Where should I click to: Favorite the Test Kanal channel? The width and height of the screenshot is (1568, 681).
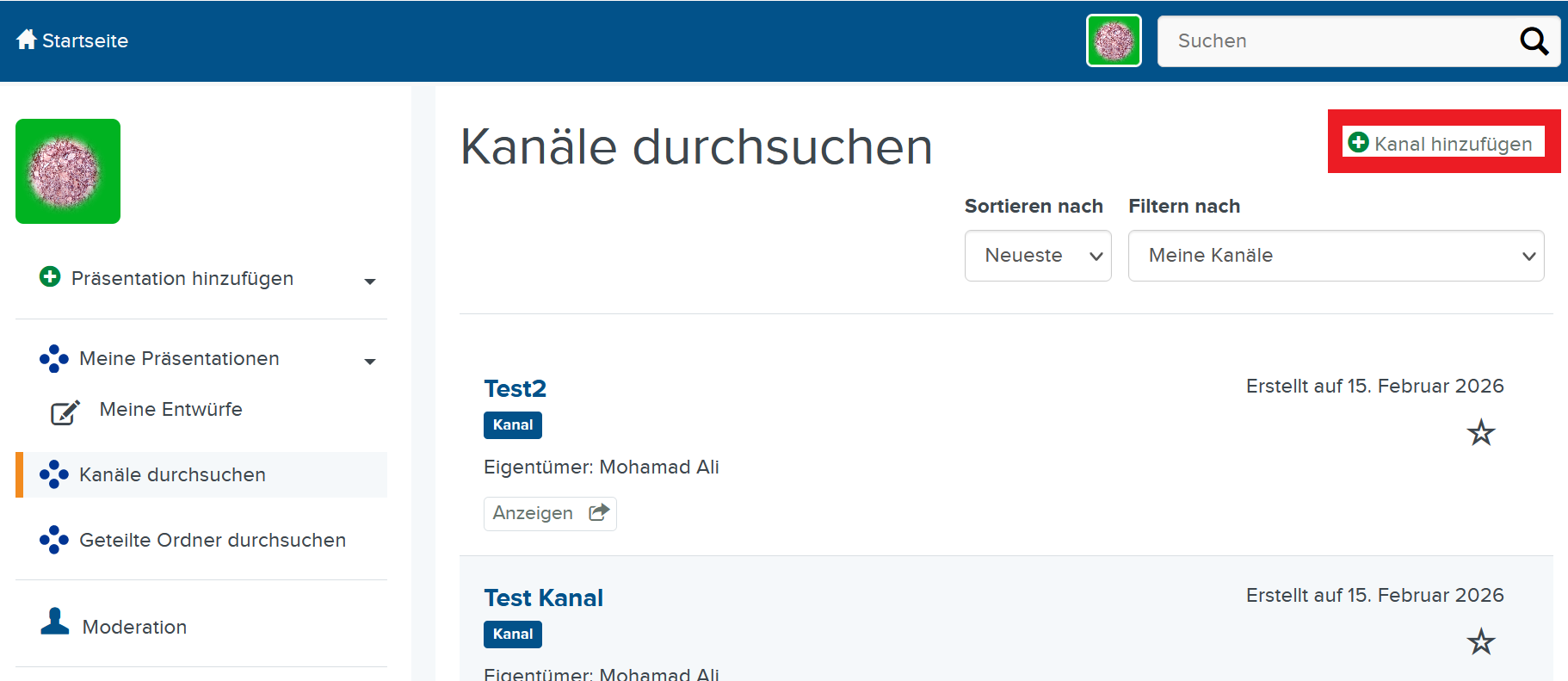pyautogui.click(x=1480, y=641)
